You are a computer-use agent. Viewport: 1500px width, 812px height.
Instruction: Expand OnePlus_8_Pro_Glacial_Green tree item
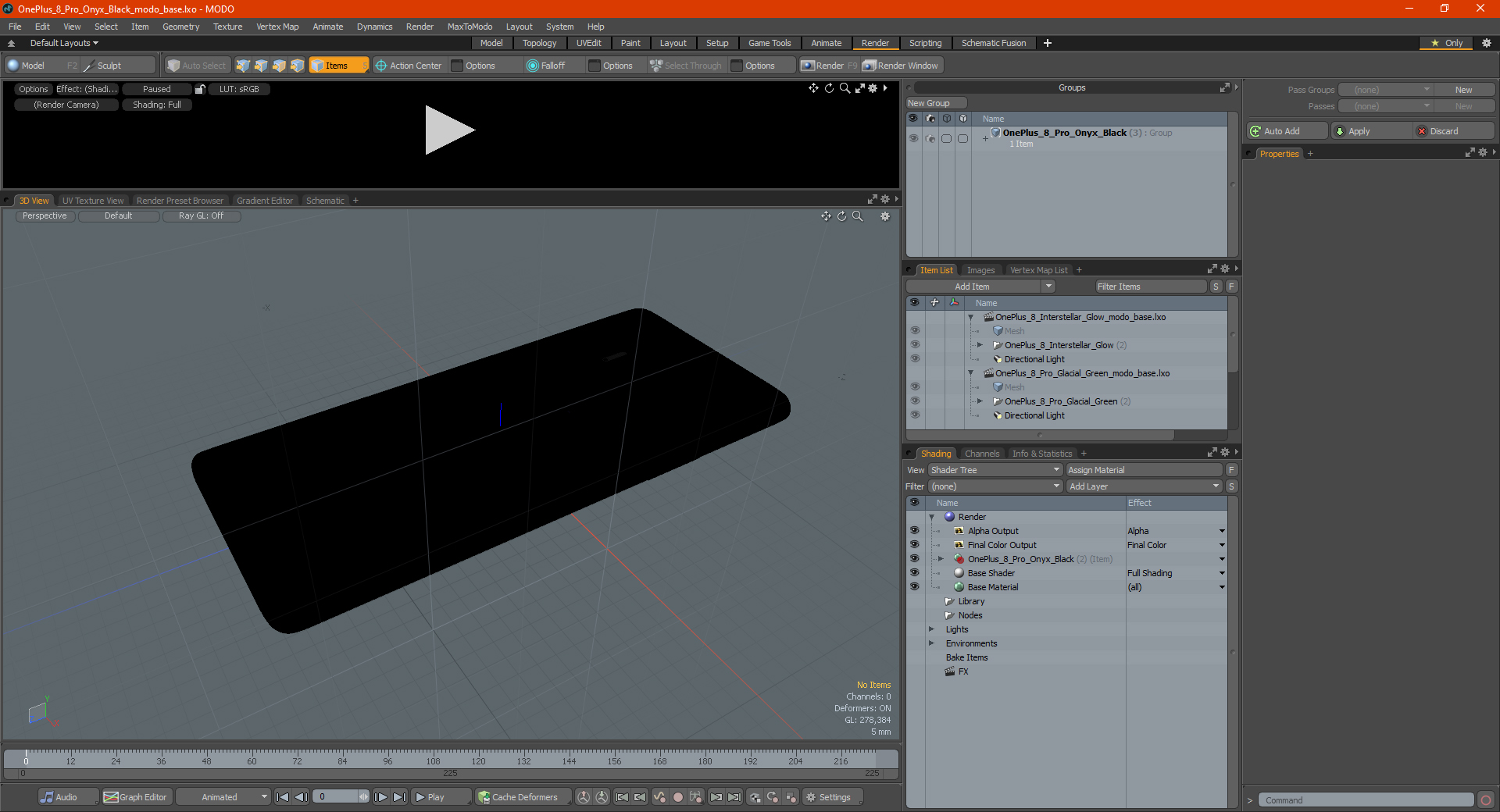click(980, 401)
